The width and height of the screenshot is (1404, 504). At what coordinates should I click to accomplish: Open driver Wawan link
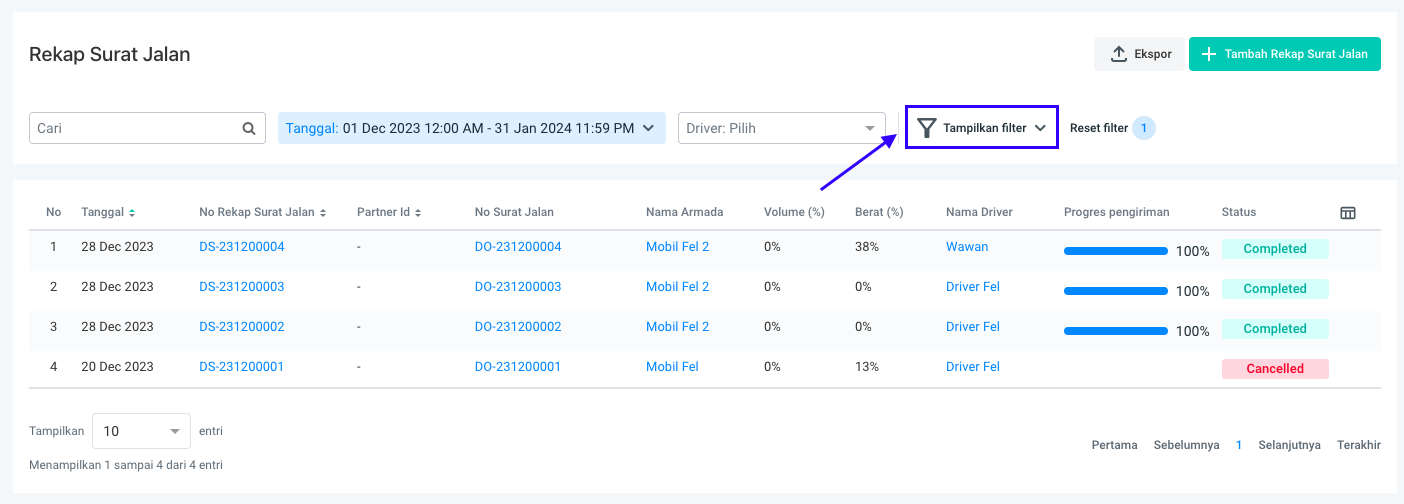pos(966,247)
